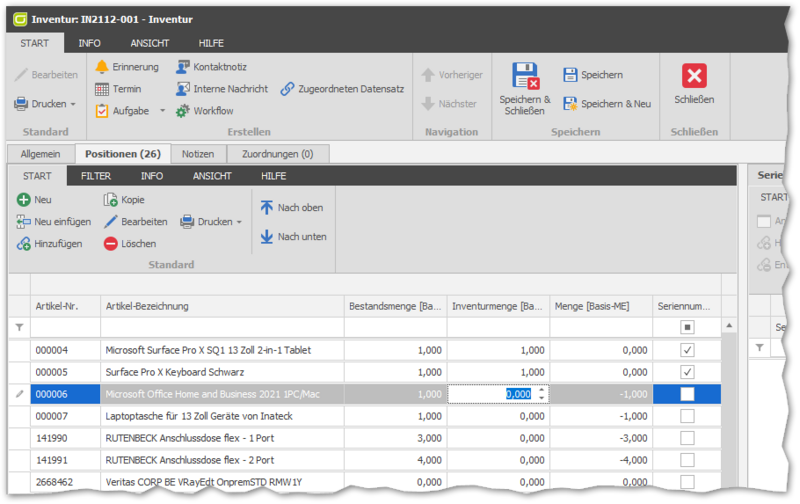Decrease Inventurmenge using the spinner down arrow
This screenshot has height=504, width=800.
(541, 398)
